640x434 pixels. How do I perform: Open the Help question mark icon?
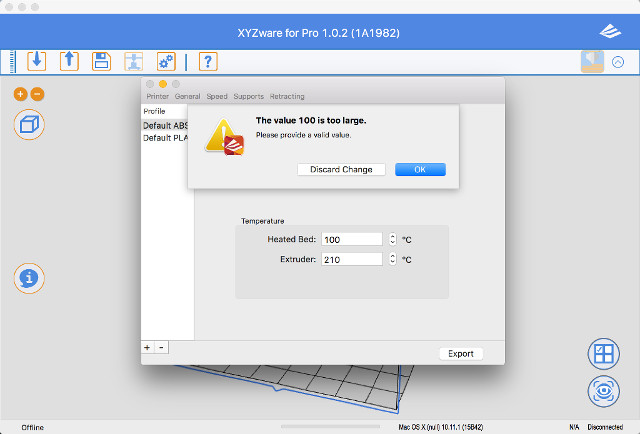[208, 62]
